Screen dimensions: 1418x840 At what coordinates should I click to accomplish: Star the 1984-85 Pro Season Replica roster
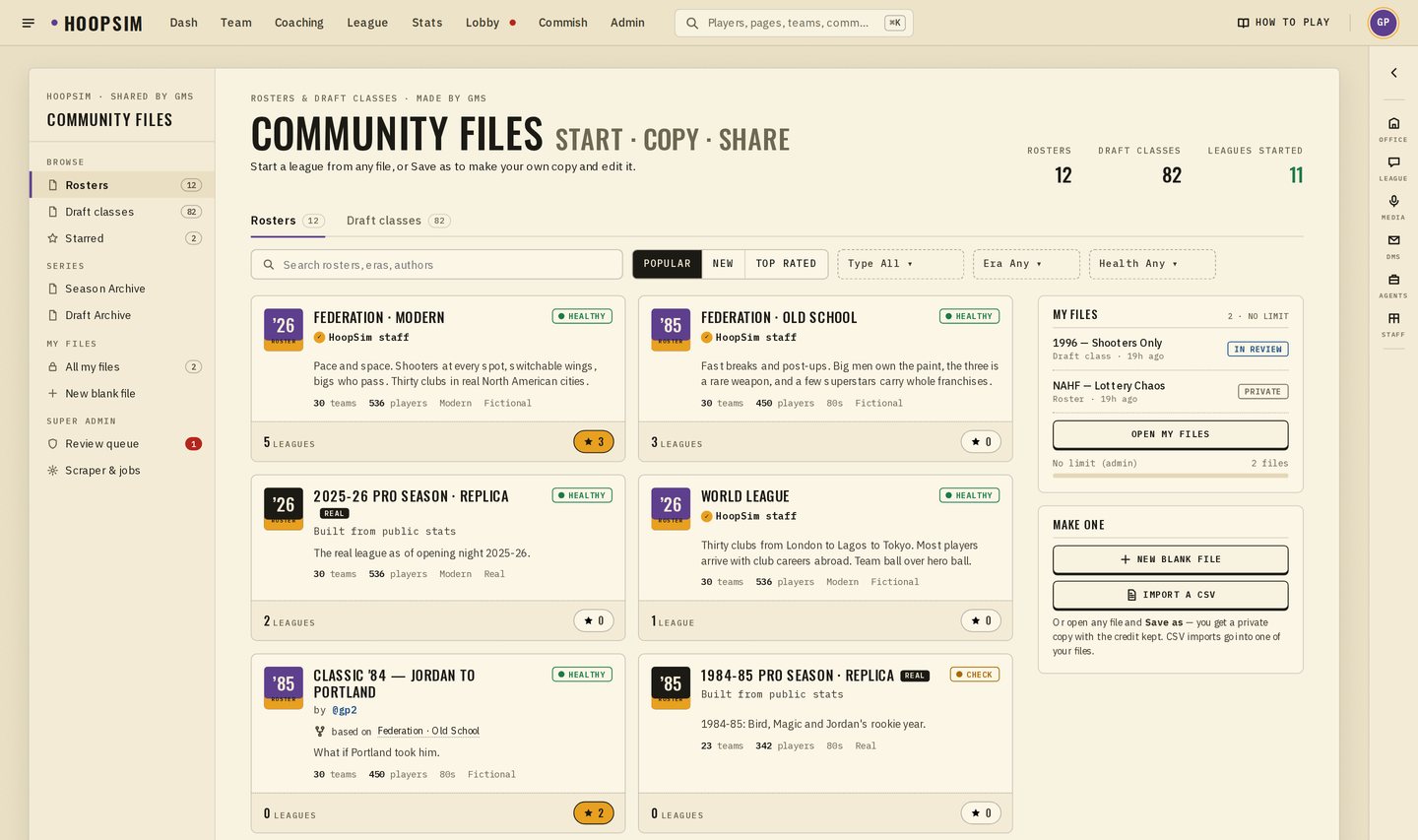pos(981,813)
